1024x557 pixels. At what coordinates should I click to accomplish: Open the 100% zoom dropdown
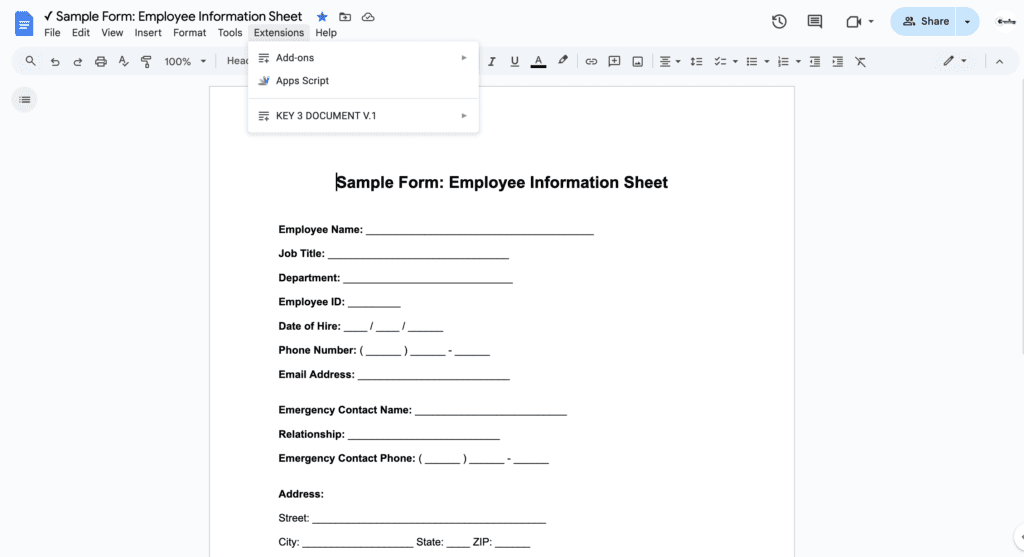coord(185,61)
